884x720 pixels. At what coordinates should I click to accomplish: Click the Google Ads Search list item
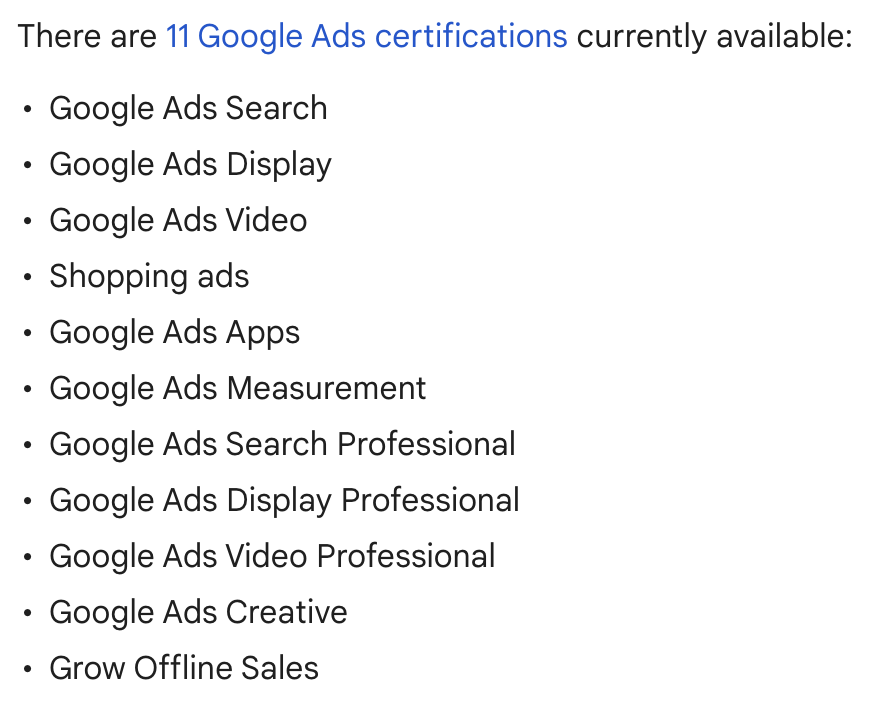188,108
